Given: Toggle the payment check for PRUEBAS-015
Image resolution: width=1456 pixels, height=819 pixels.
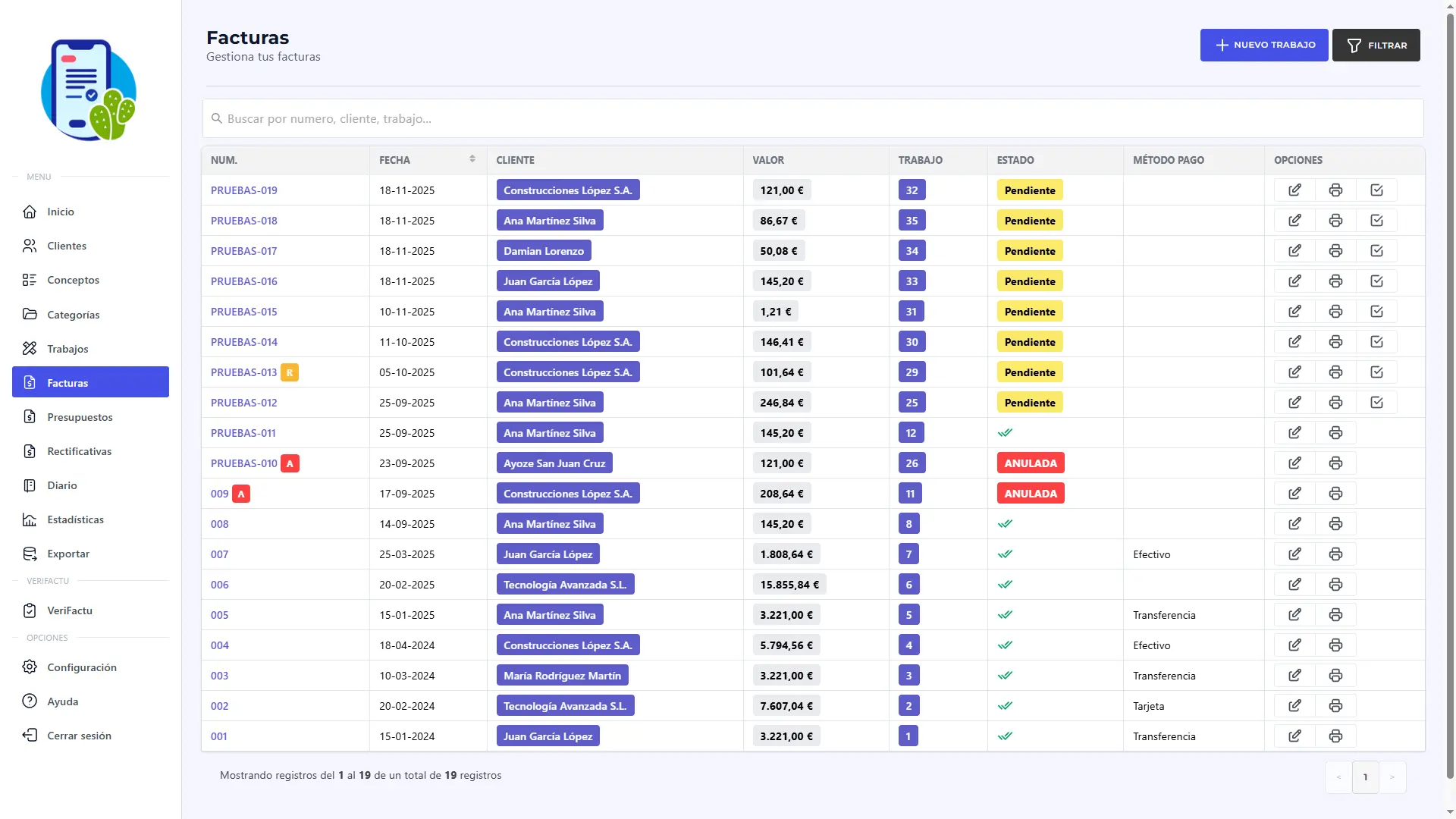Looking at the screenshot, I should tap(1376, 311).
